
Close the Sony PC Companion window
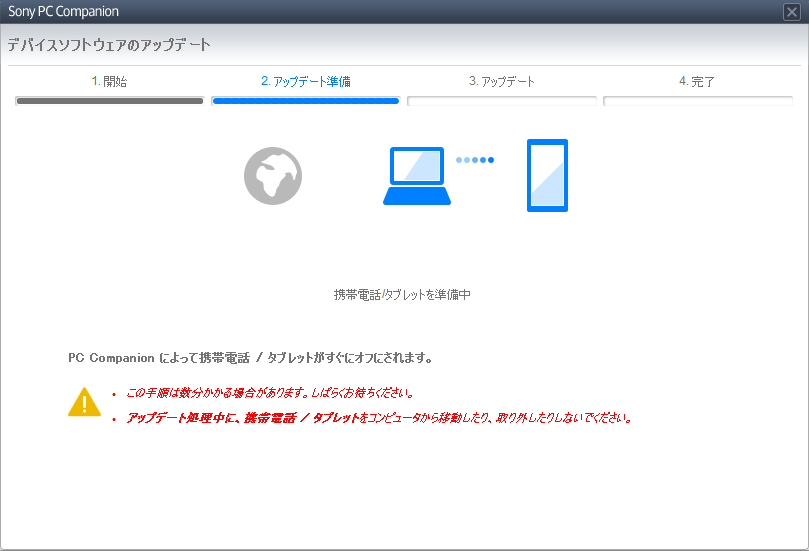click(x=791, y=11)
